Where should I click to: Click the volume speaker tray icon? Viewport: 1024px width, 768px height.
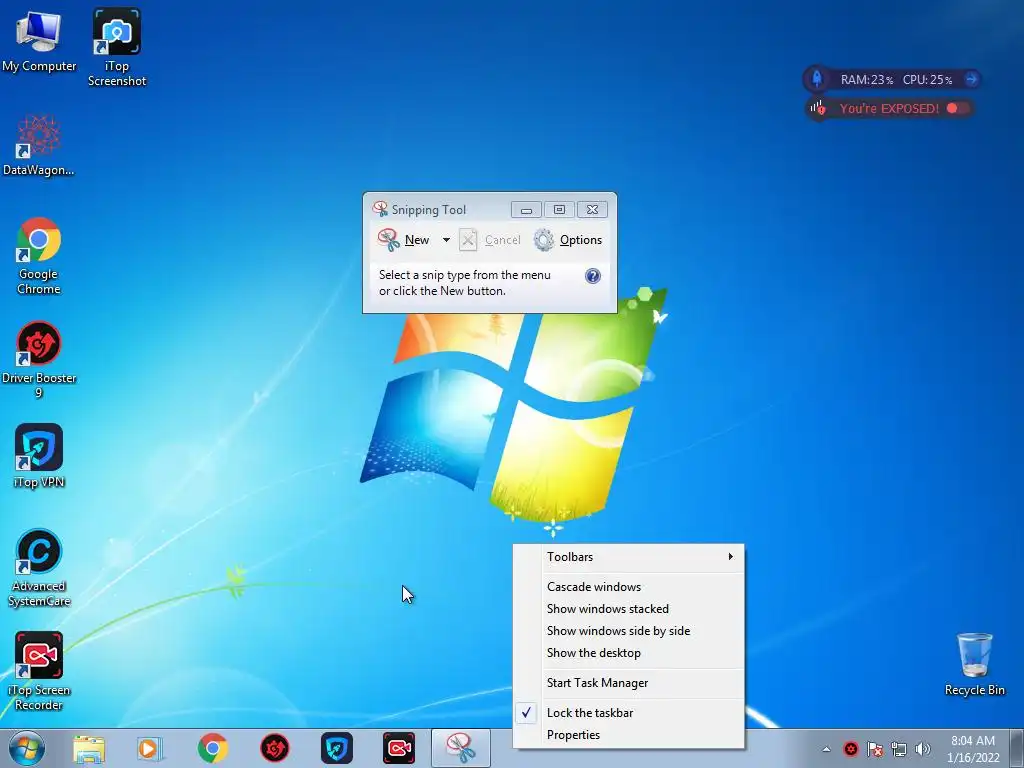point(923,749)
